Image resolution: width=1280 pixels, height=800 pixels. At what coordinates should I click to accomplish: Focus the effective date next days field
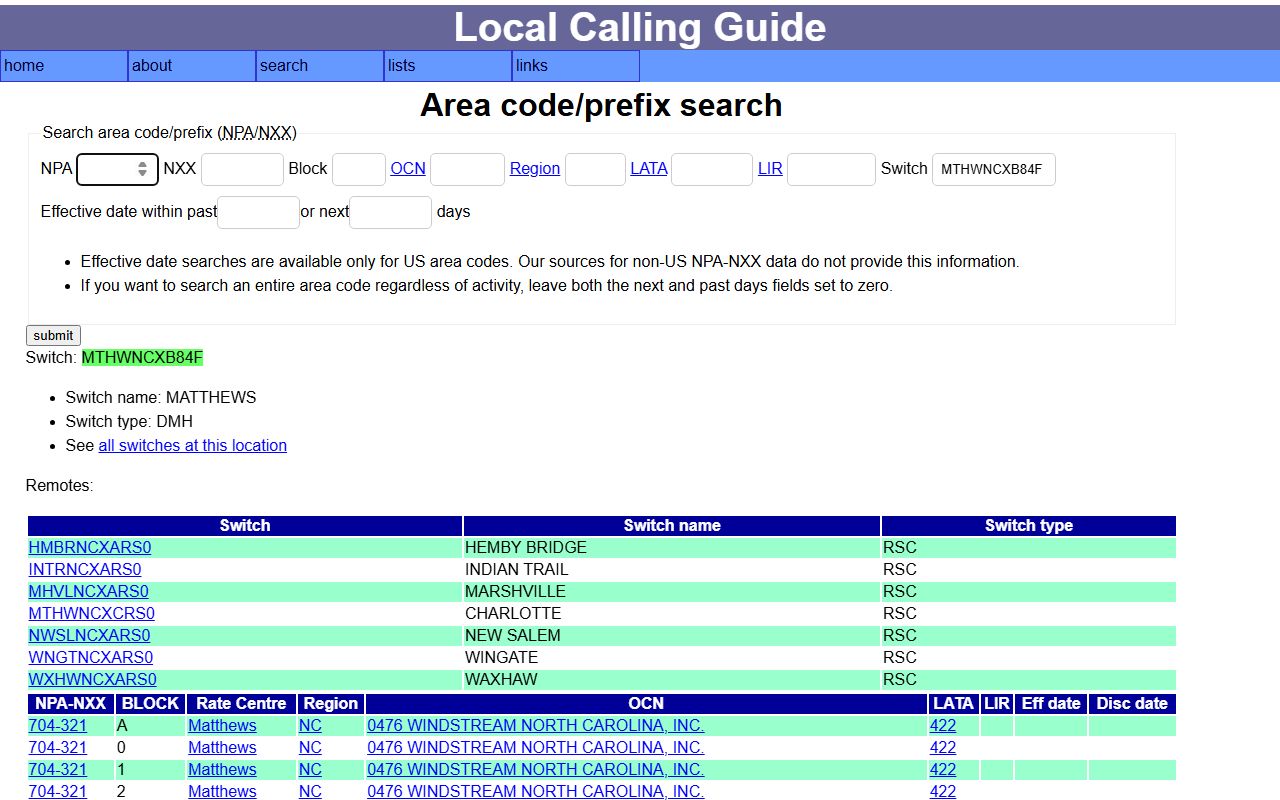(390, 212)
